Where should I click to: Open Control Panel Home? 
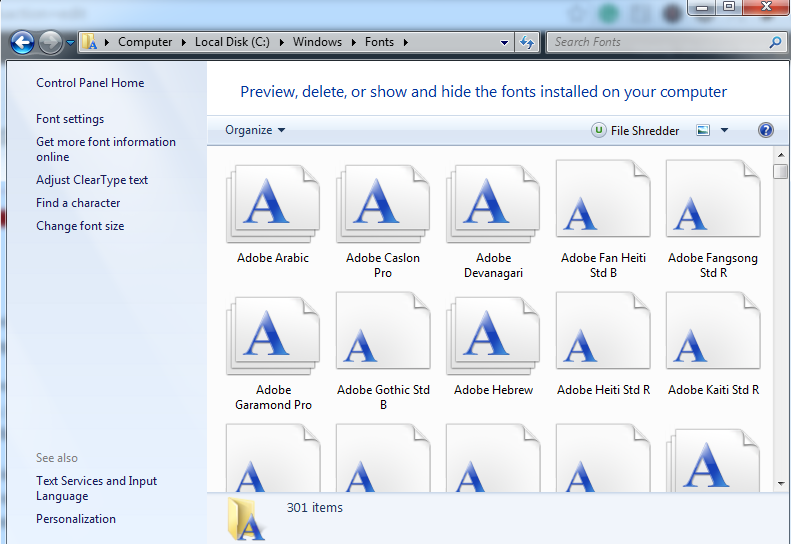(90, 83)
